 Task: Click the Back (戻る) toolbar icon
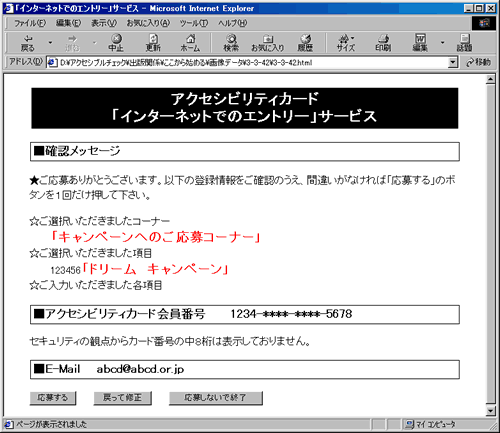[x=28, y=43]
